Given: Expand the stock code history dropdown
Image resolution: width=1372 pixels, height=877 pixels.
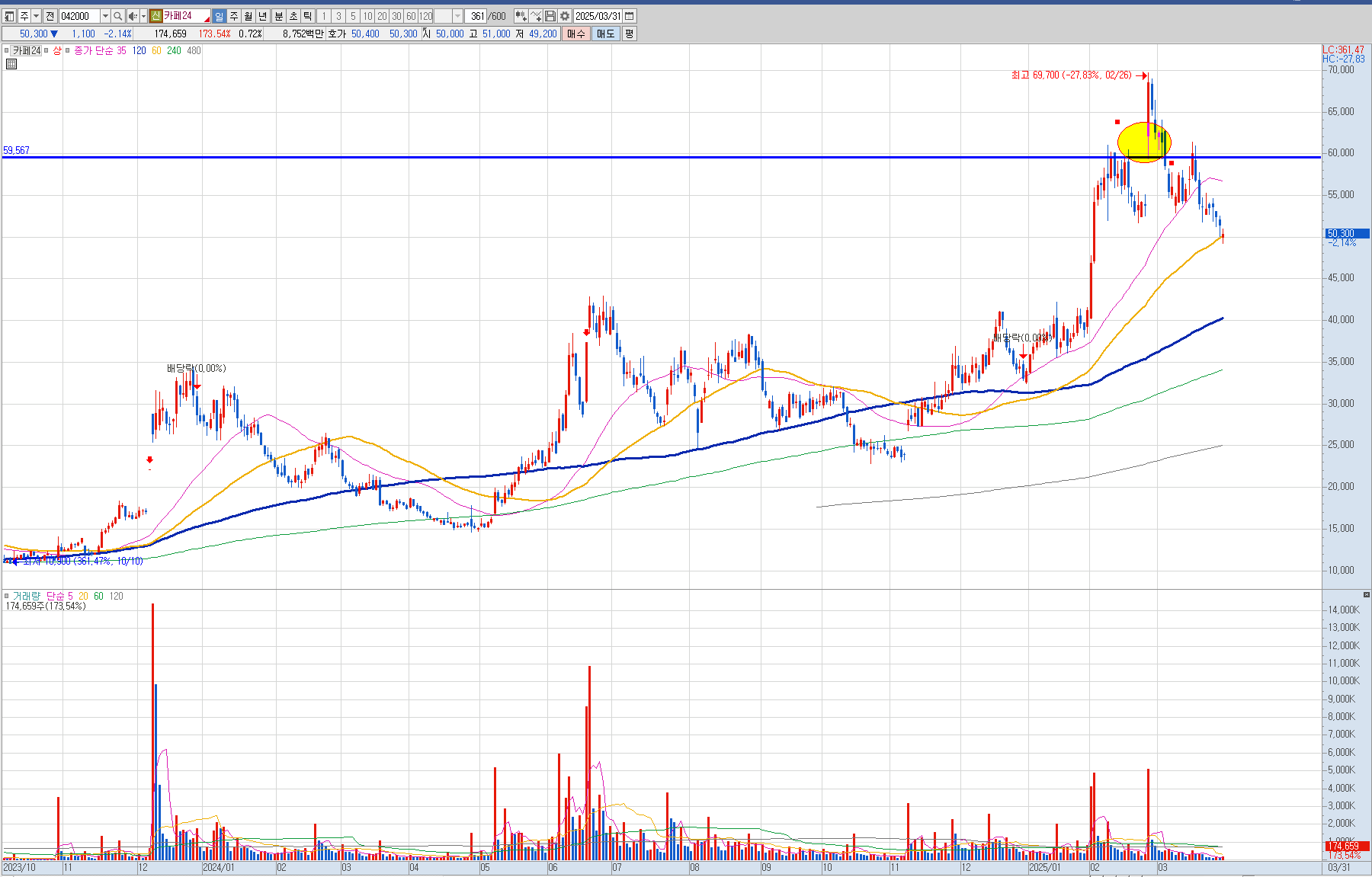Looking at the screenshot, I should (105, 16).
